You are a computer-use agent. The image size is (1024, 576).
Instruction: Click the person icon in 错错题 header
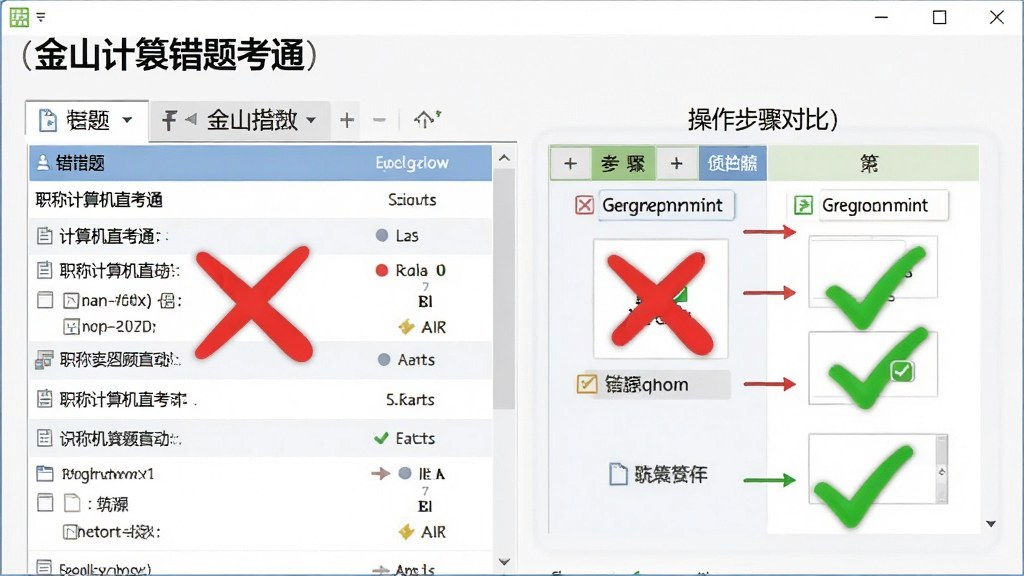[x=43, y=163]
